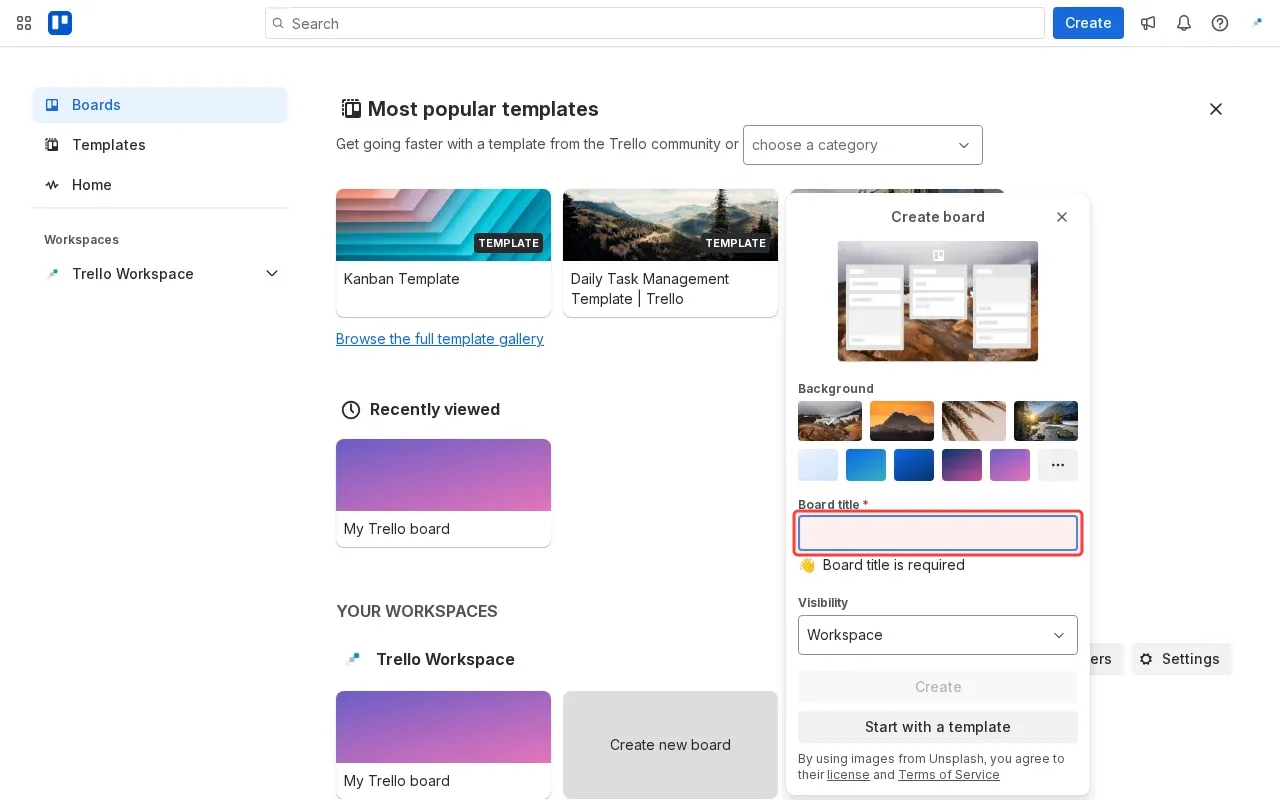Open the Trello apps grid menu

click(x=24, y=23)
